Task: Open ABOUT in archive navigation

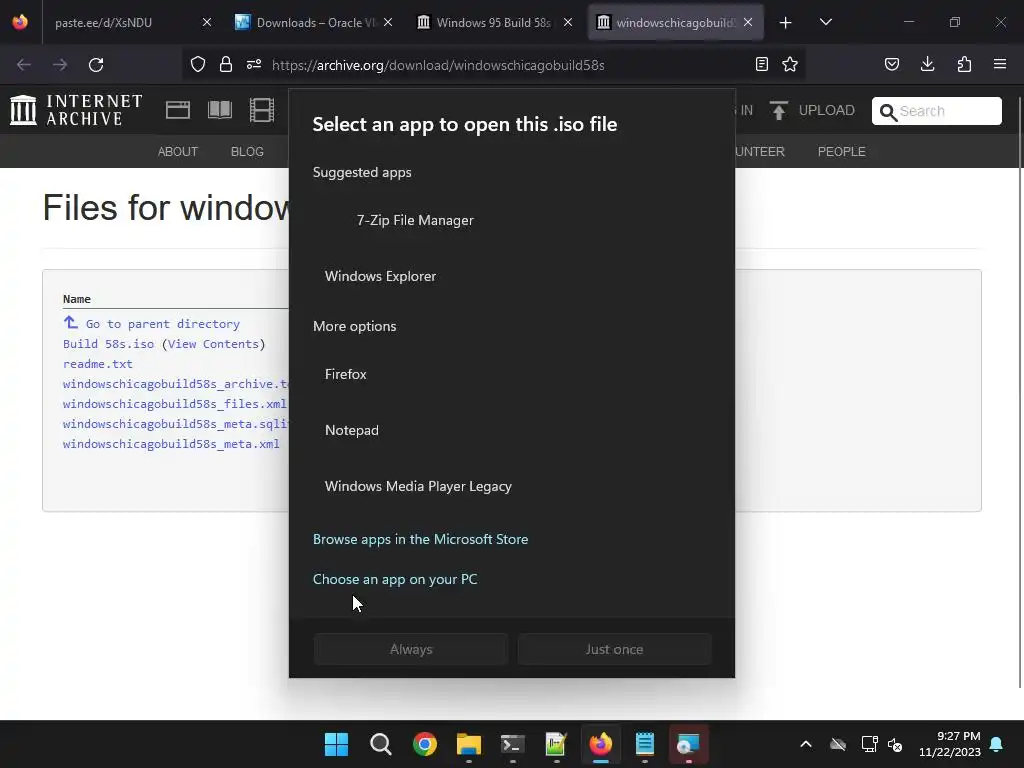Action: click(x=178, y=152)
